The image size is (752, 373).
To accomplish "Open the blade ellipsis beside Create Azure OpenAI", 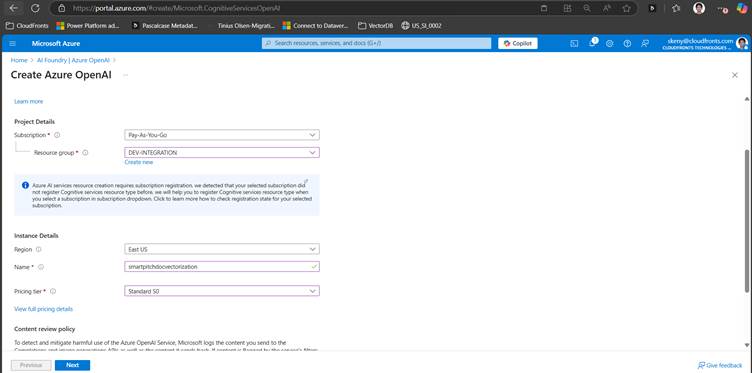I will pos(126,75).
